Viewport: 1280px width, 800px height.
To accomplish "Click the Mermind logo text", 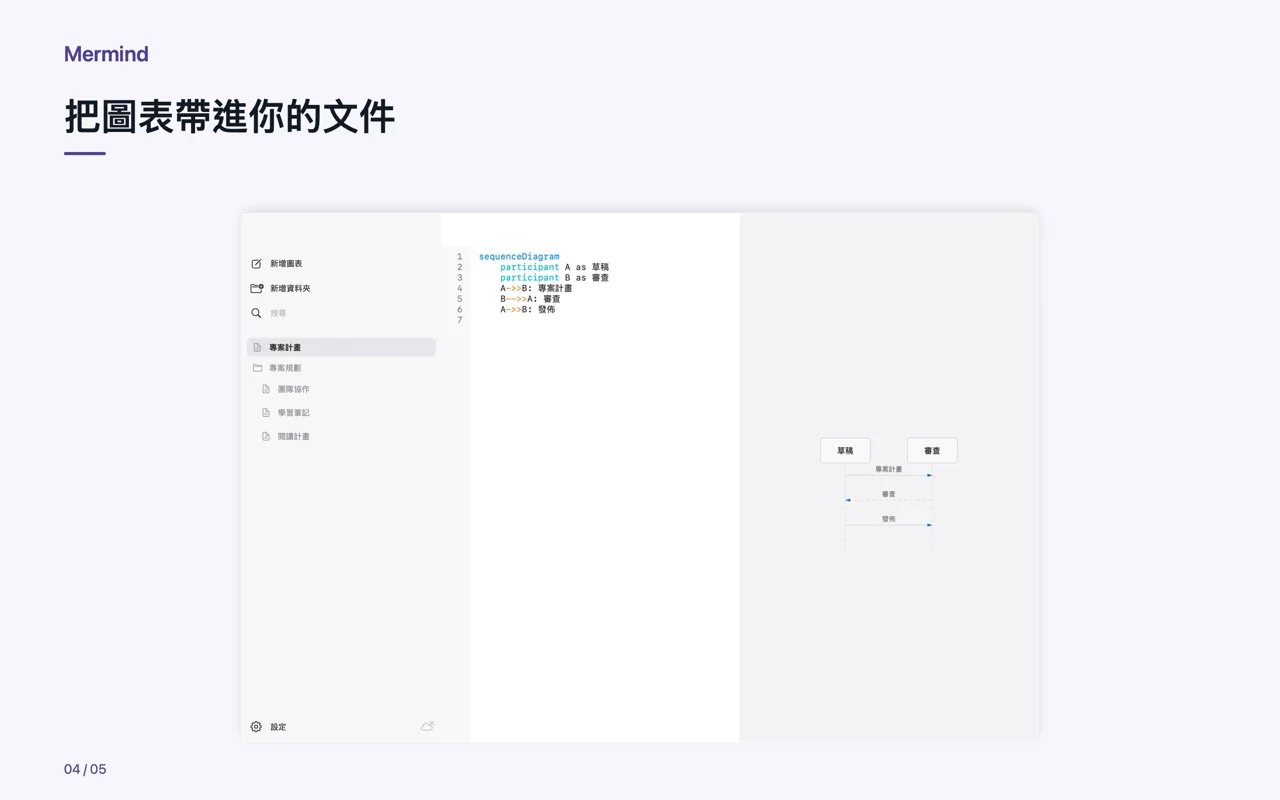I will [x=106, y=54].
